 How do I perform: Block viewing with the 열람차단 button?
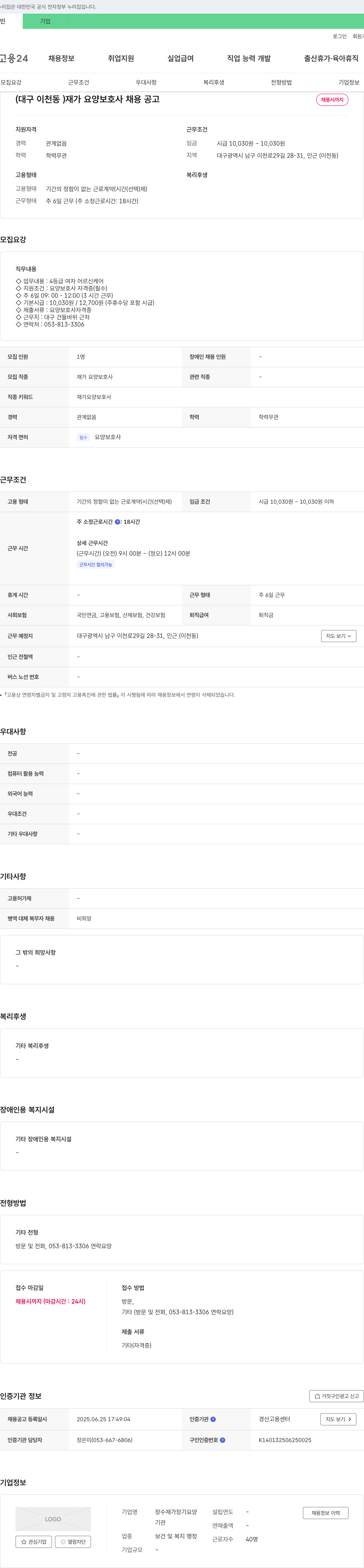click(73, 1542)
